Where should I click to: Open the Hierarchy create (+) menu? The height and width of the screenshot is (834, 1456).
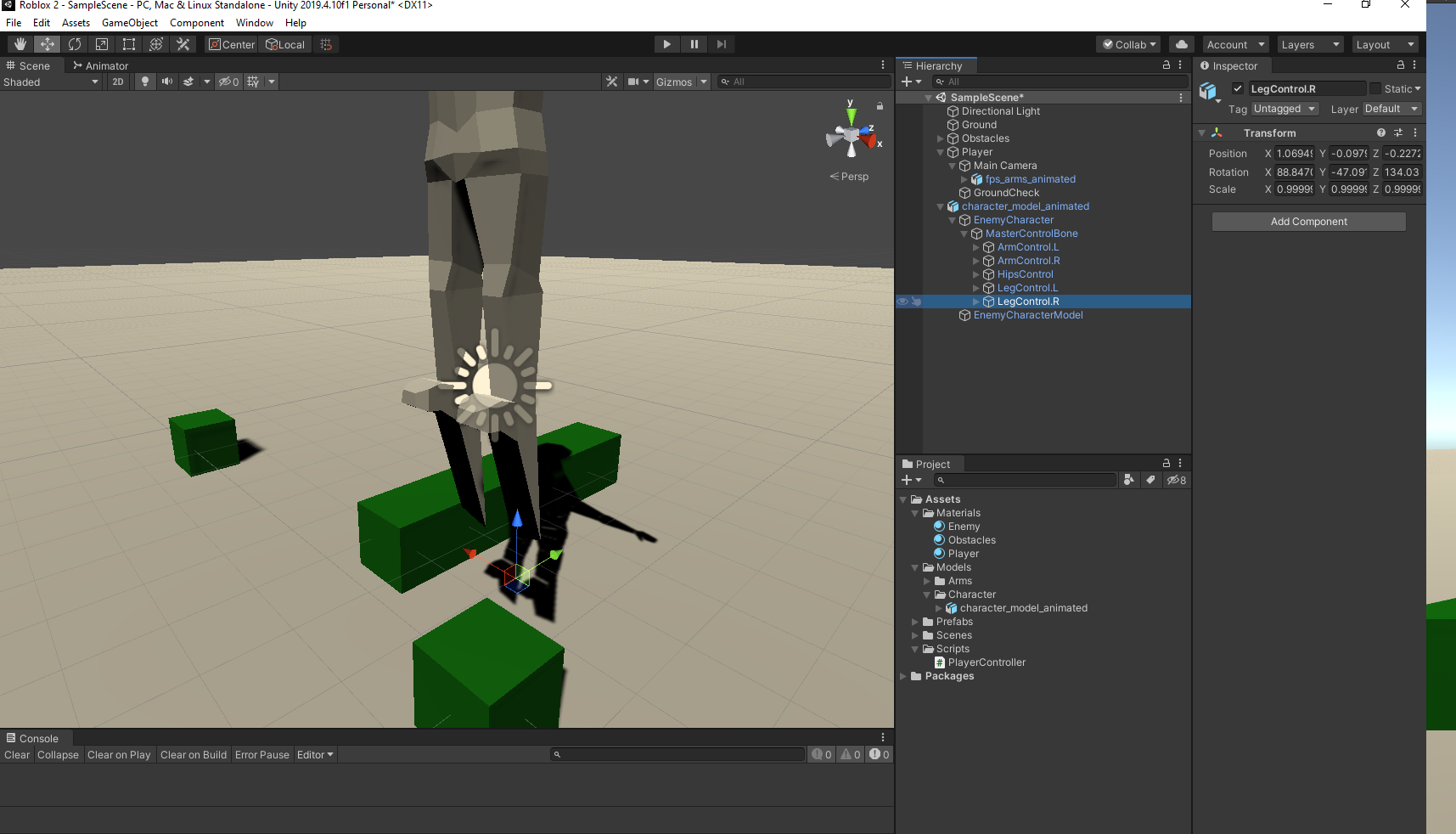[911, 82]
